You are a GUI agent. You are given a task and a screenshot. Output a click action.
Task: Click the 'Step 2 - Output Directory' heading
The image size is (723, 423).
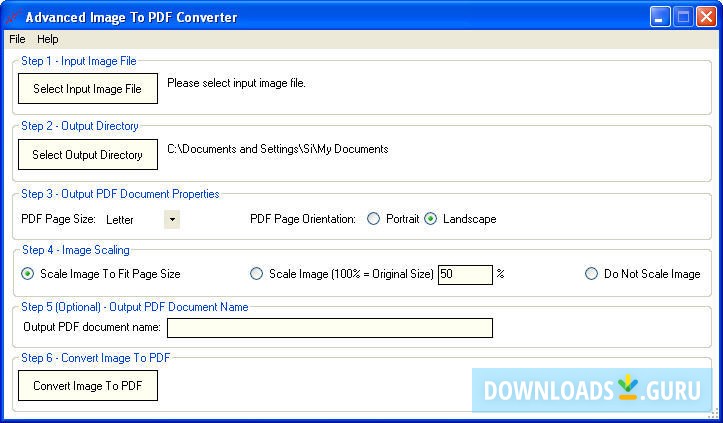[x=80, y=126]
